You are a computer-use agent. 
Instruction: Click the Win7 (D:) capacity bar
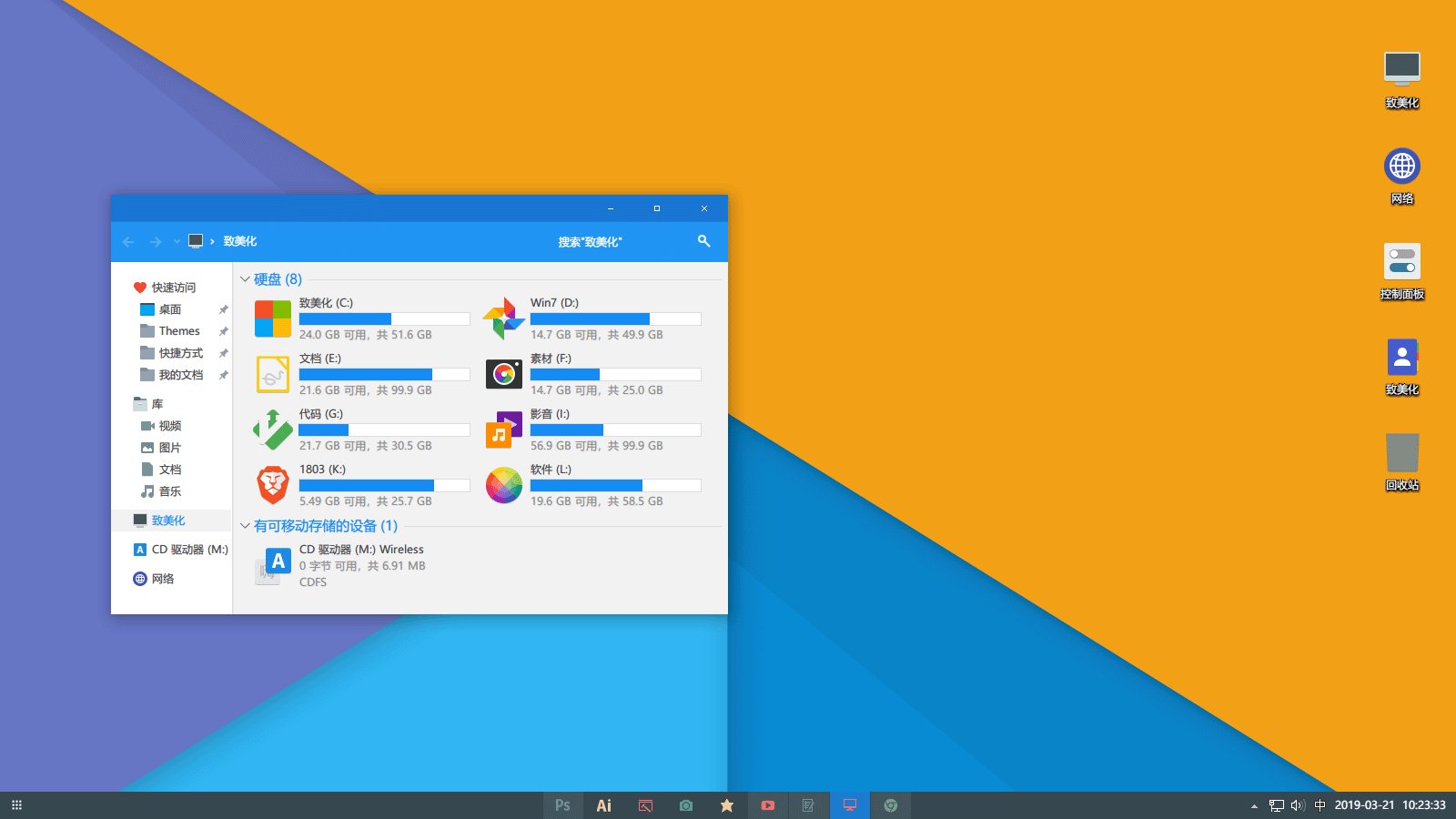click(x=615, y=318)
